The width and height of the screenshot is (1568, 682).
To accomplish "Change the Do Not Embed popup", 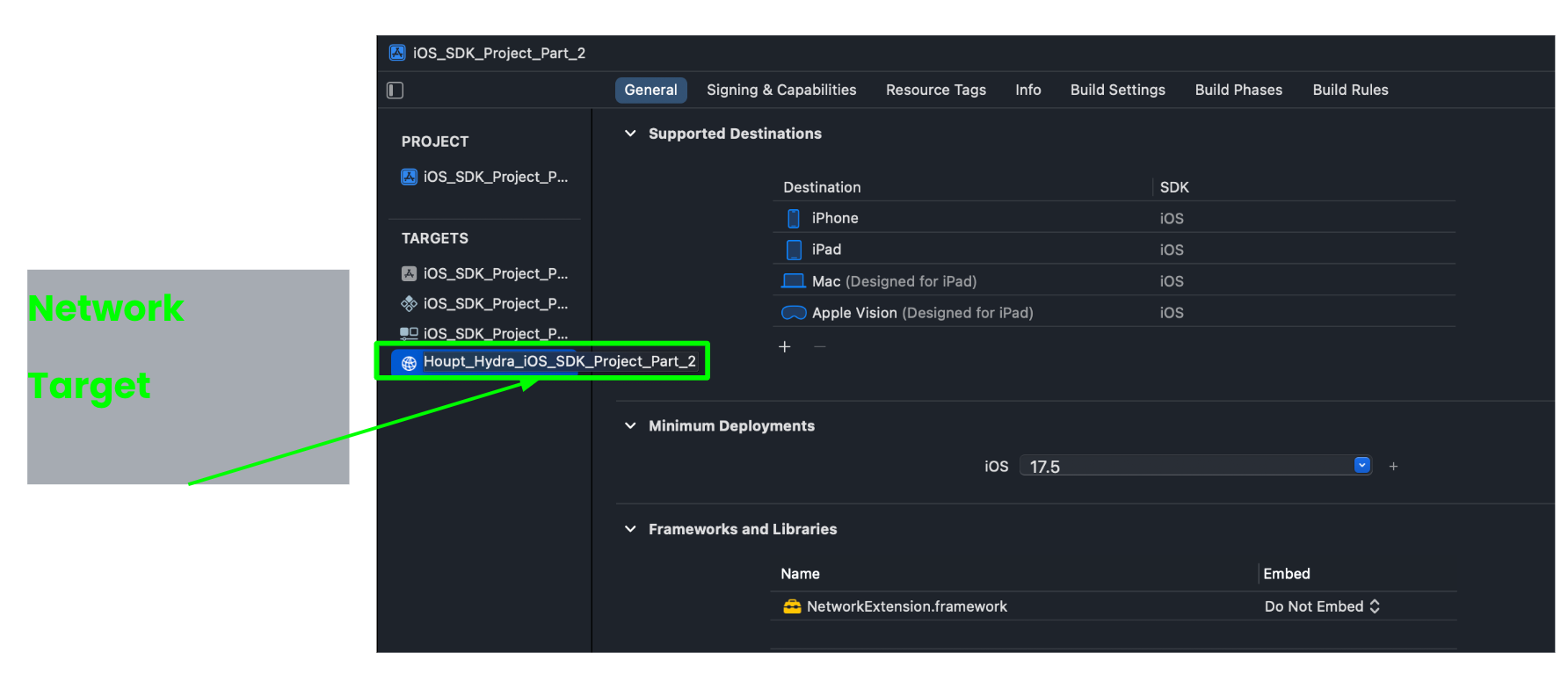I will click(1322, 606).
